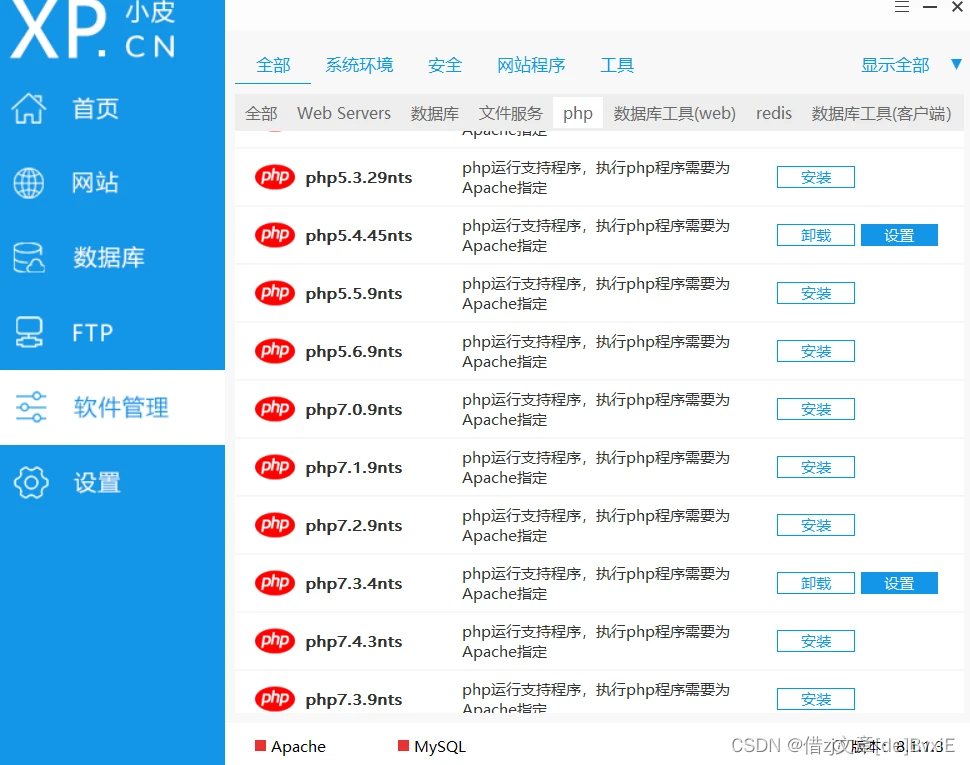
Task: Uninstall php7.3.4nts
Action: click(x=815, y=583)
